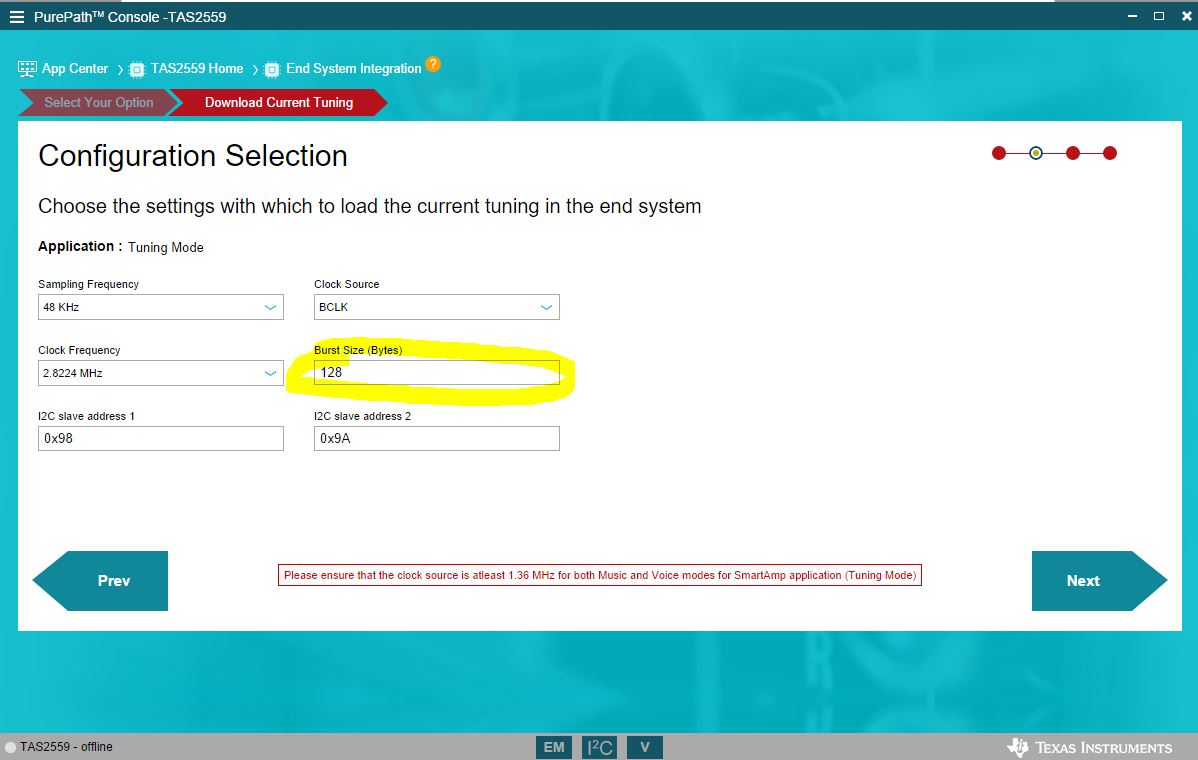Viewport: 1198px width, 760px height.
Task: Click the V status bar button
Action: tap(645, 747)
